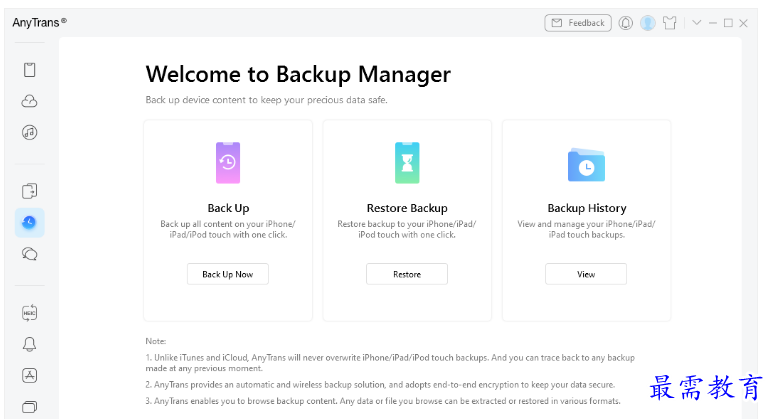Click the Backup History card title
Screen dimensions: 771x419
587,208
